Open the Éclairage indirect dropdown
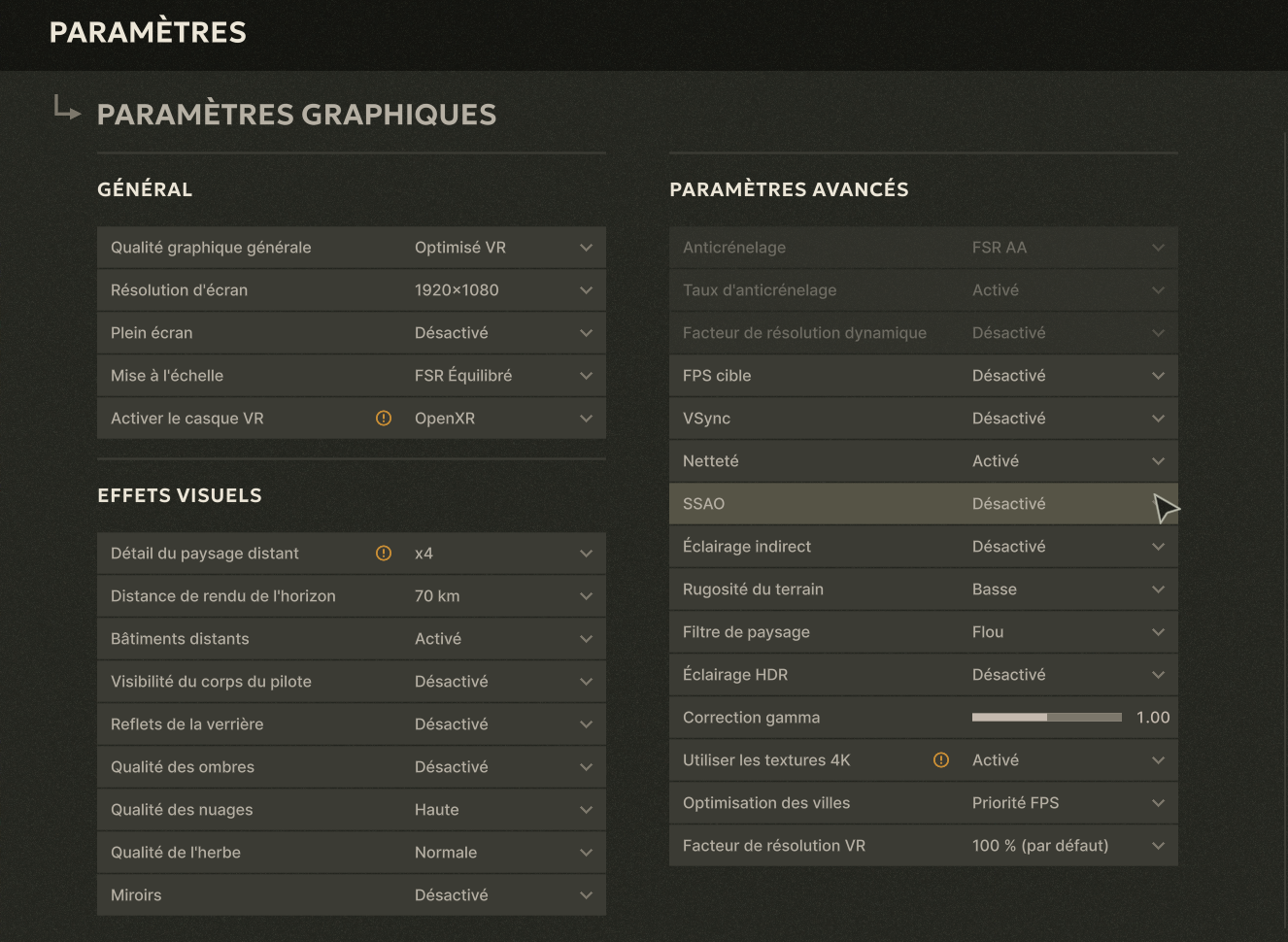 coord(924,547)
